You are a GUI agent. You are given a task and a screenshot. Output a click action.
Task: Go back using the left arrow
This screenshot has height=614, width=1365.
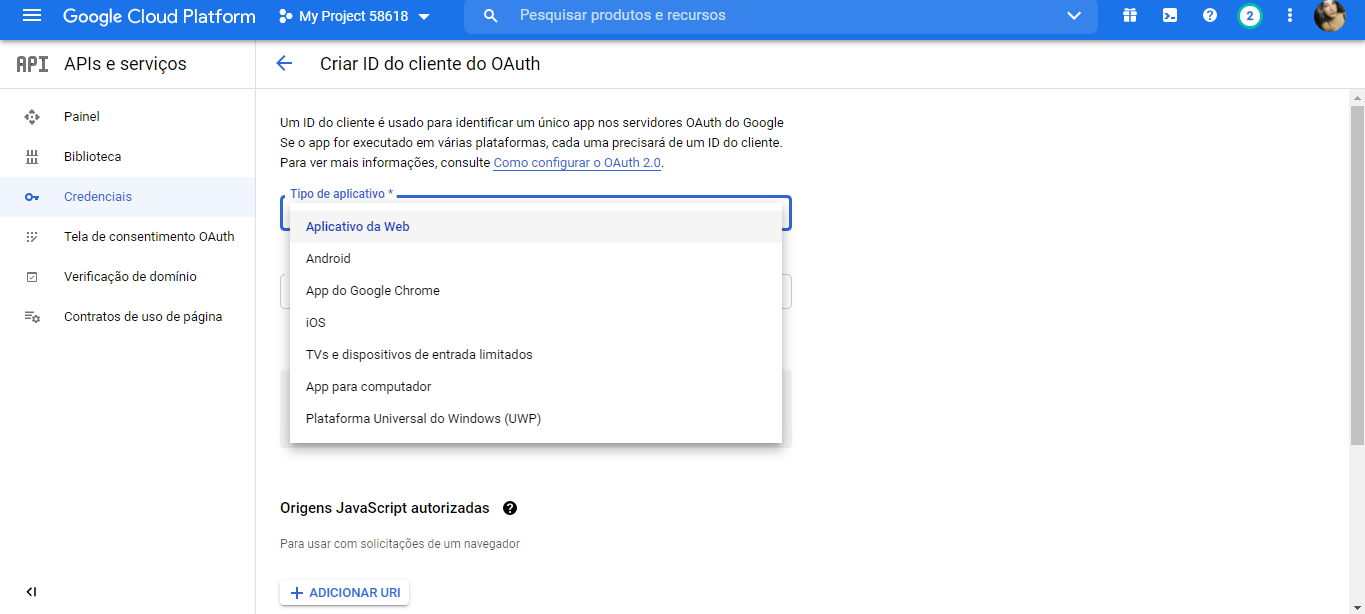[x=284, y=64]
